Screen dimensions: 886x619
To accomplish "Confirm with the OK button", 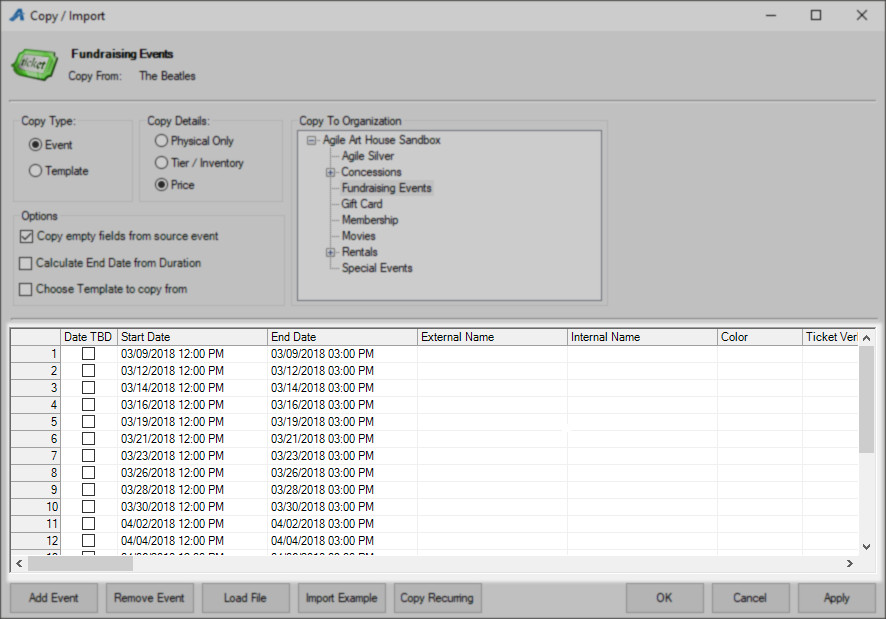I will 664,598.
